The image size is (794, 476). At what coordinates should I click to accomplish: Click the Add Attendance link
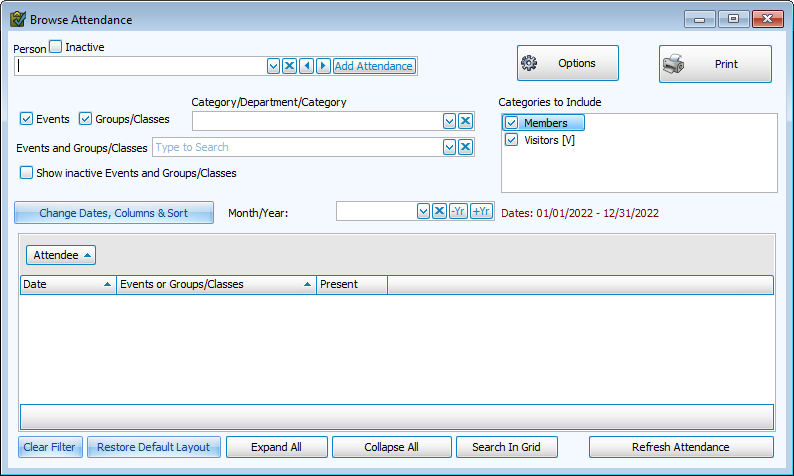[374, 66]
